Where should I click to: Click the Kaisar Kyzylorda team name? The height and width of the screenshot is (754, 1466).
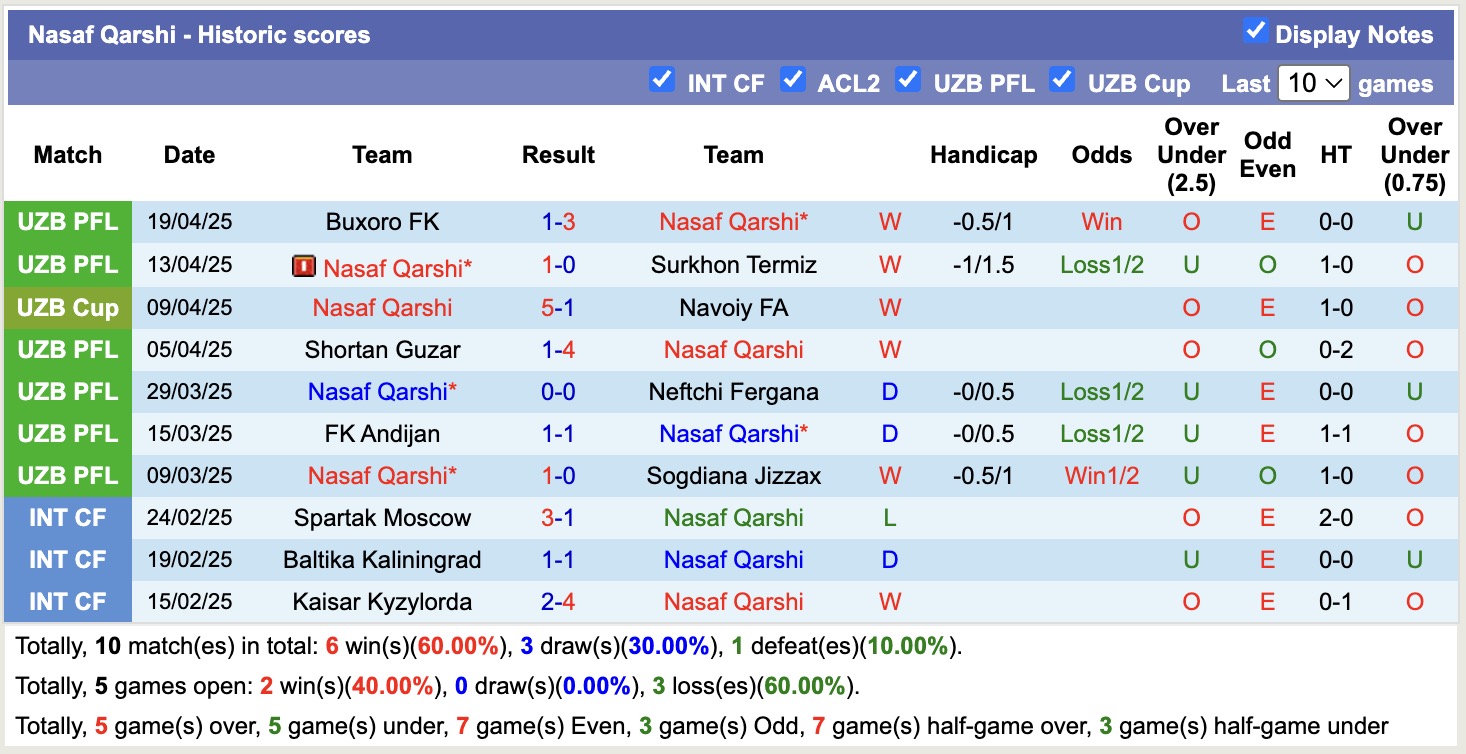click(382, 602)
